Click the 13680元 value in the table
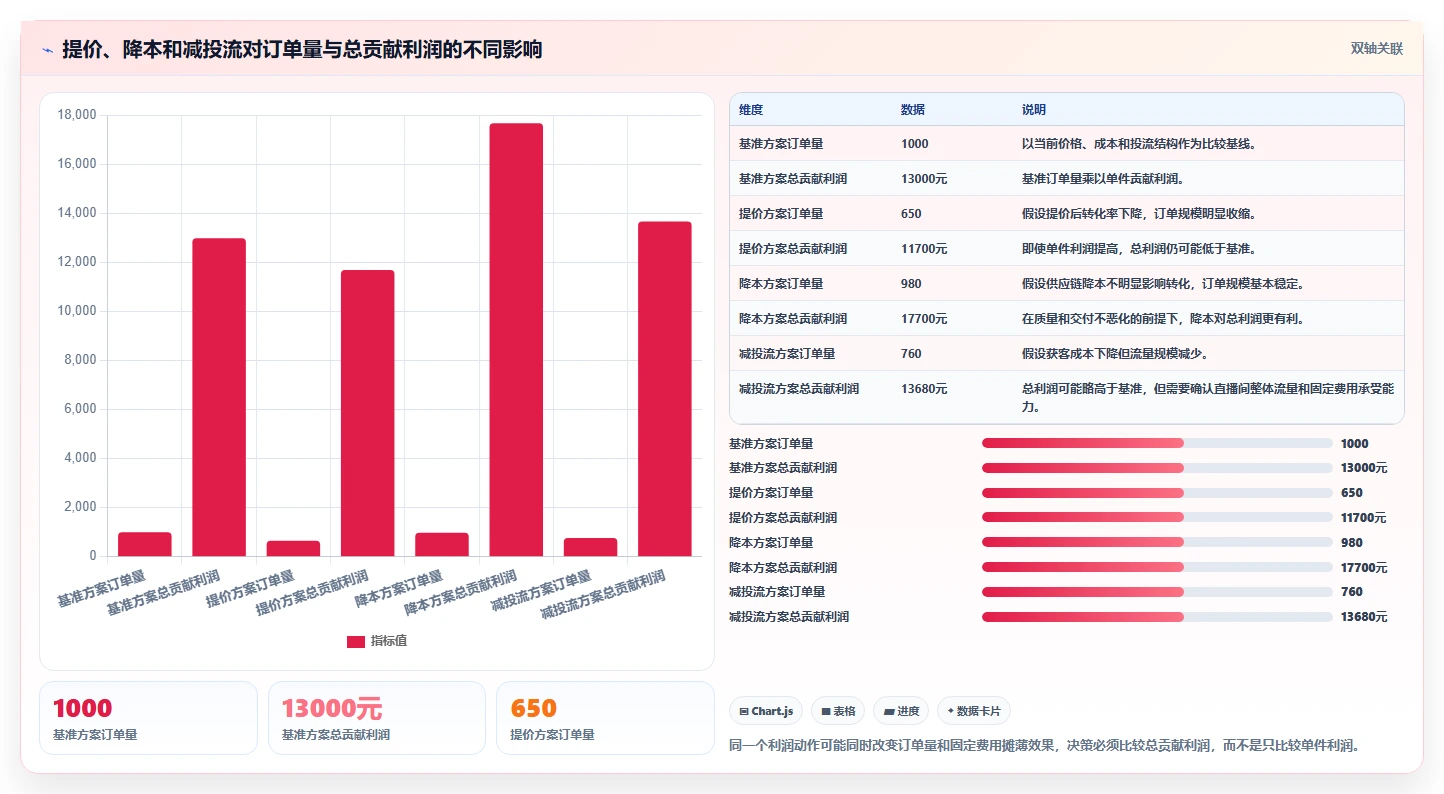The image size is (1444, 794). [924, 389]
